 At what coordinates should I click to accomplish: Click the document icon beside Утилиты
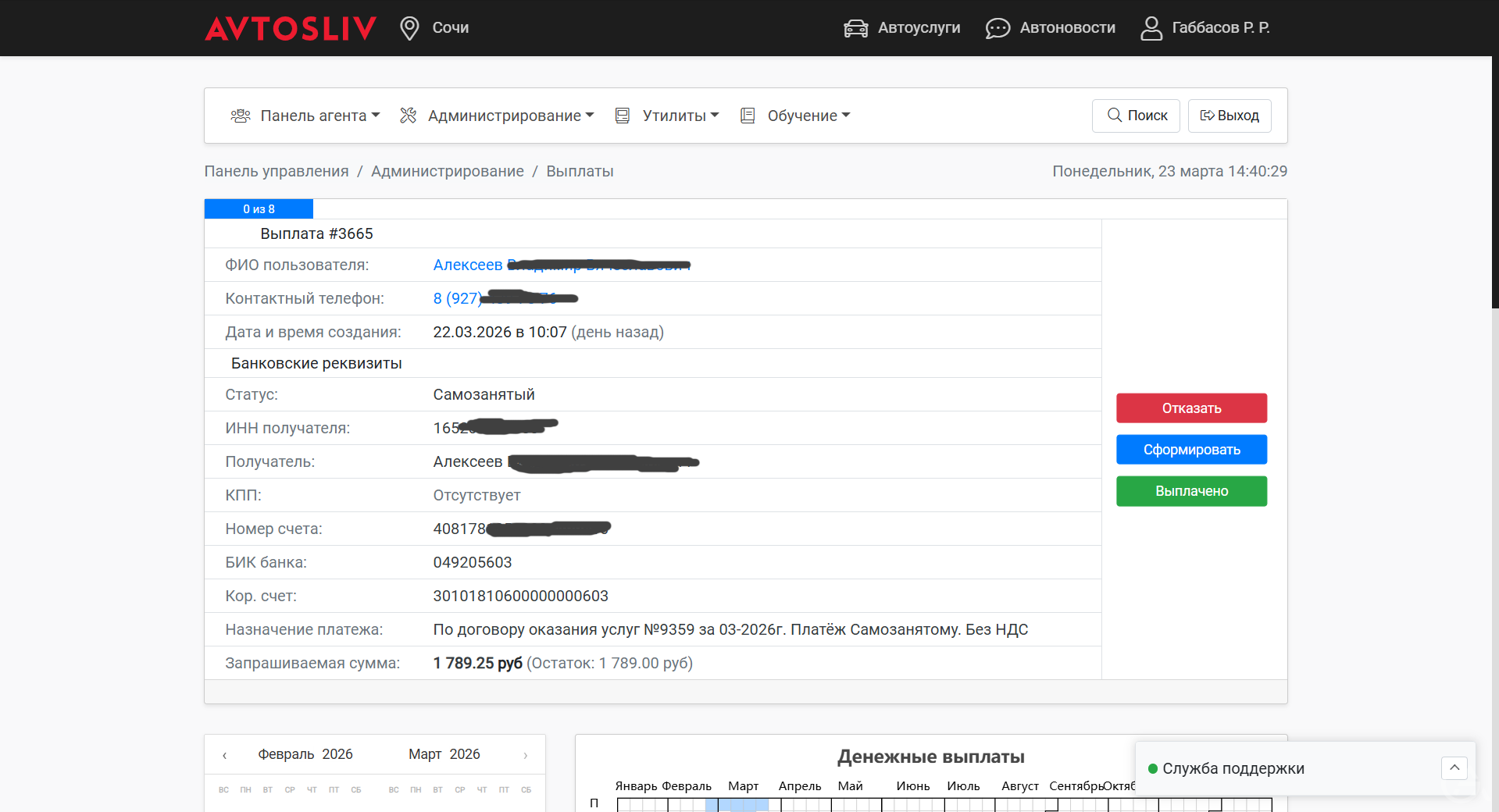tap(622, 115)
